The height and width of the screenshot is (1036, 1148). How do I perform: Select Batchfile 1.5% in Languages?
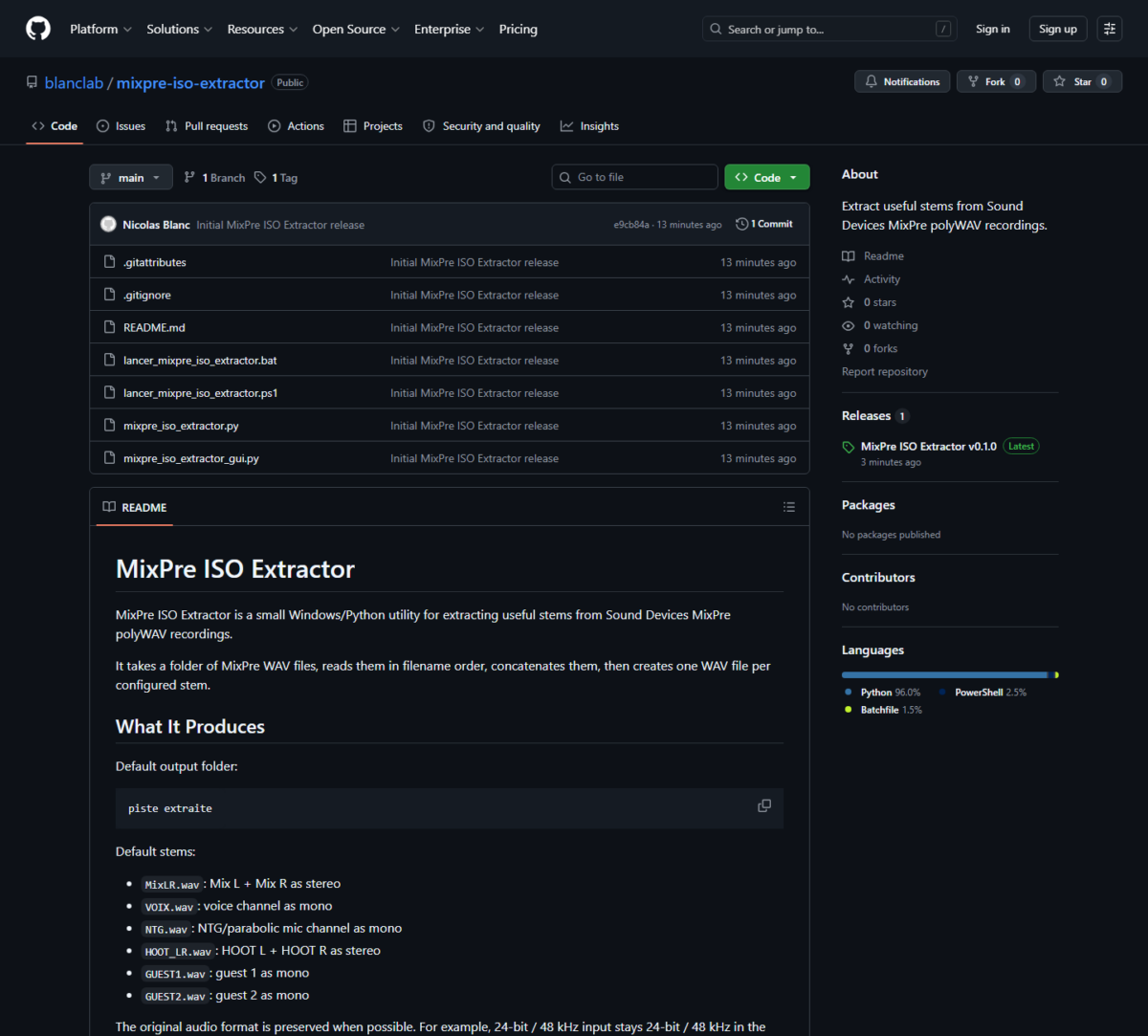tap(883, 710)
